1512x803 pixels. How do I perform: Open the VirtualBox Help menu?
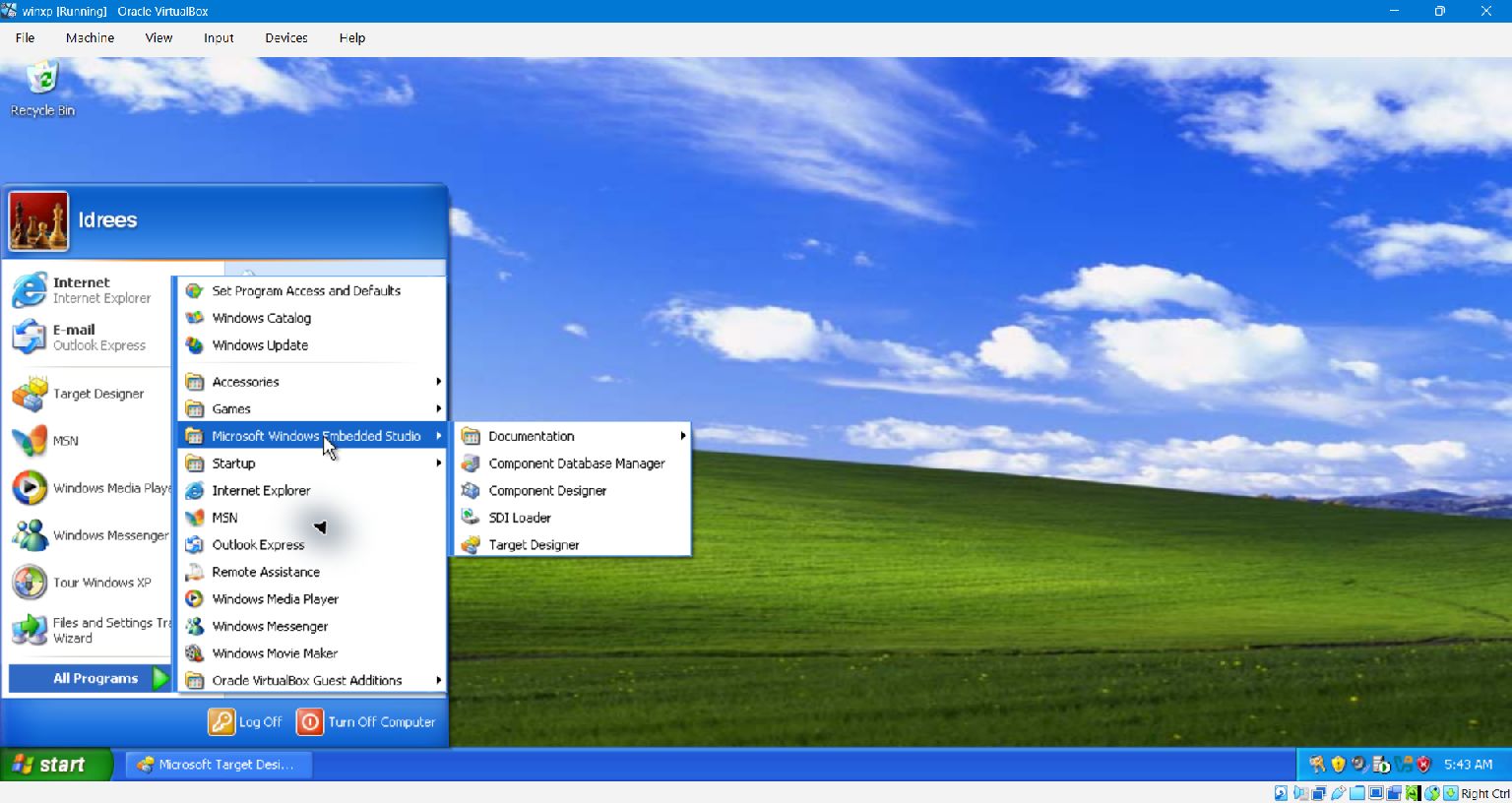(x=352, y=38)
